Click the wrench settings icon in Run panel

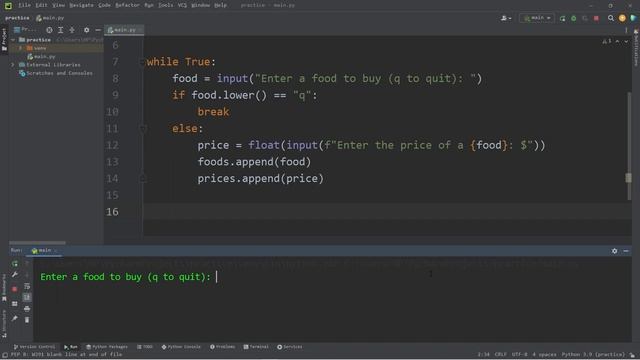pos(15,275)
